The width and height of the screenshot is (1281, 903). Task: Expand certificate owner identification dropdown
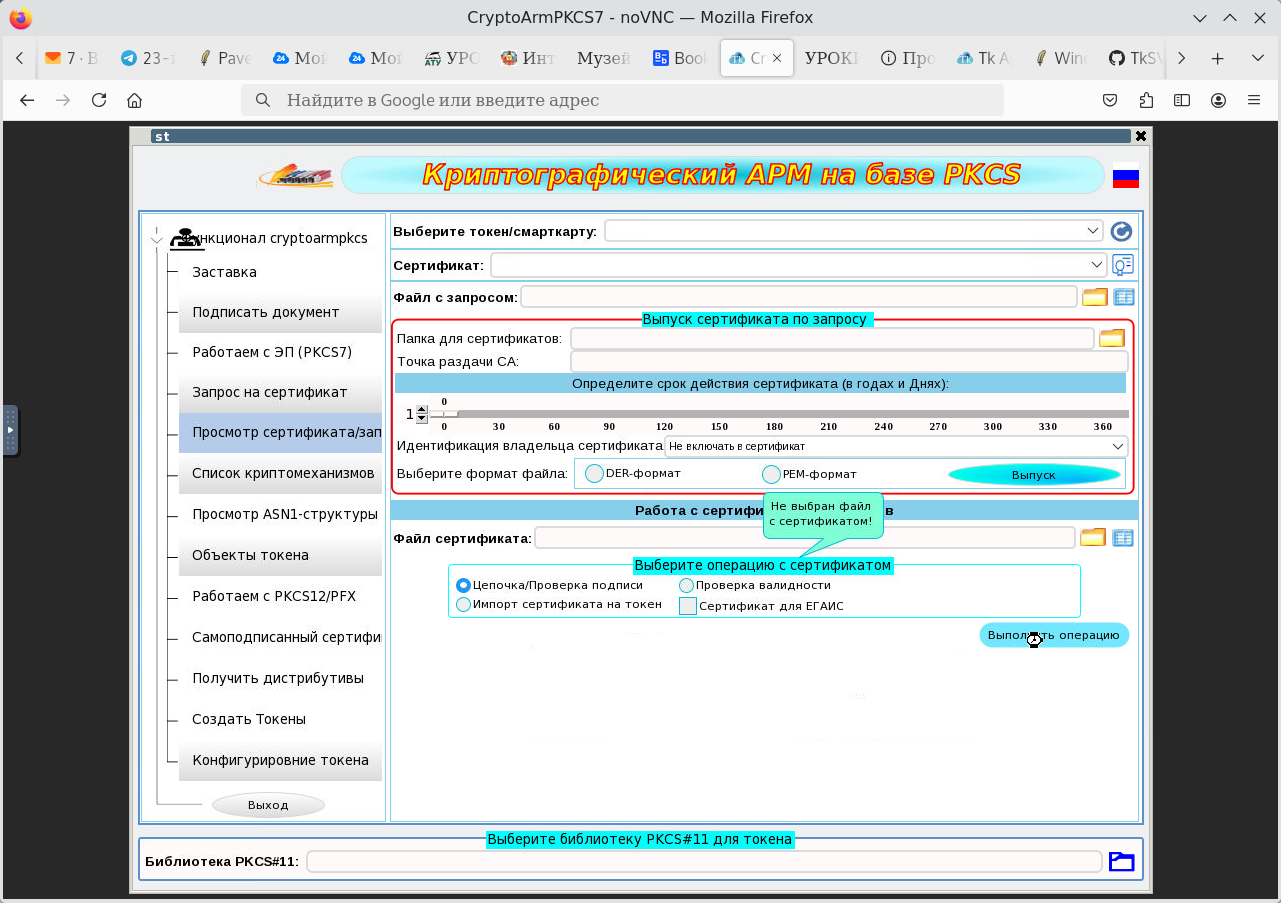(1116, 446)
